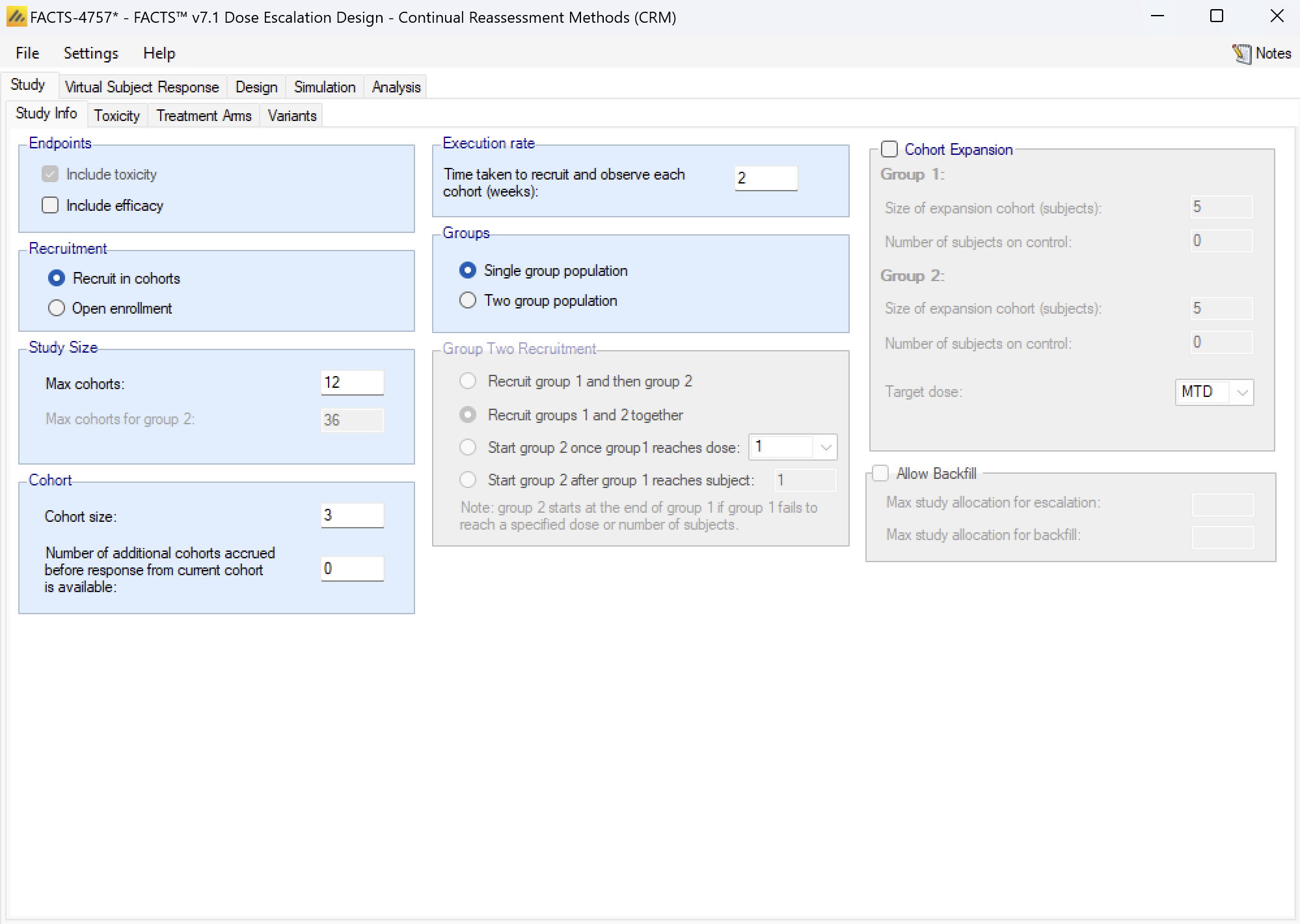Switch to Treatment Arms sub-tab
This screenshot has height=924, width=1300.
tap(204, 116)
